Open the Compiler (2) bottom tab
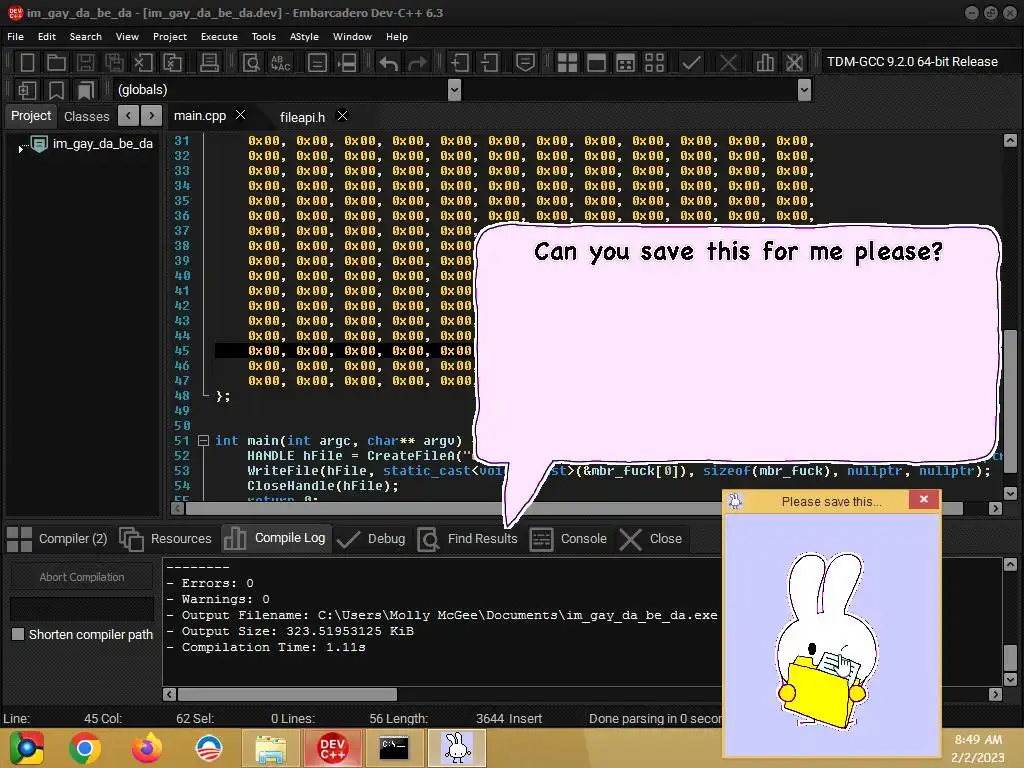The width and height of the screenshot is (1024, 768). click(x=57, y=539)
